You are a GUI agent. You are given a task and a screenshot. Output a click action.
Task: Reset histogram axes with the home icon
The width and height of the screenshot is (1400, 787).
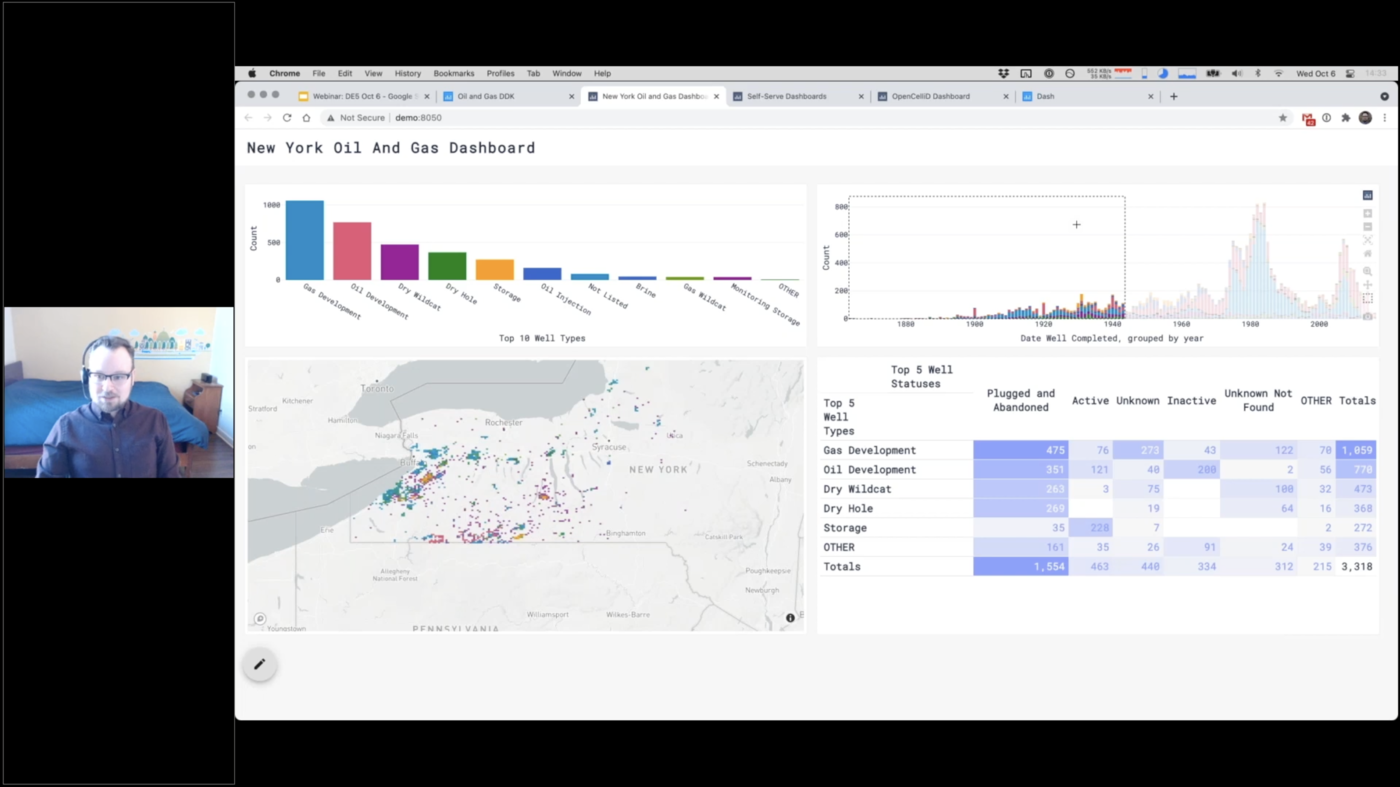pos(1367,254)
